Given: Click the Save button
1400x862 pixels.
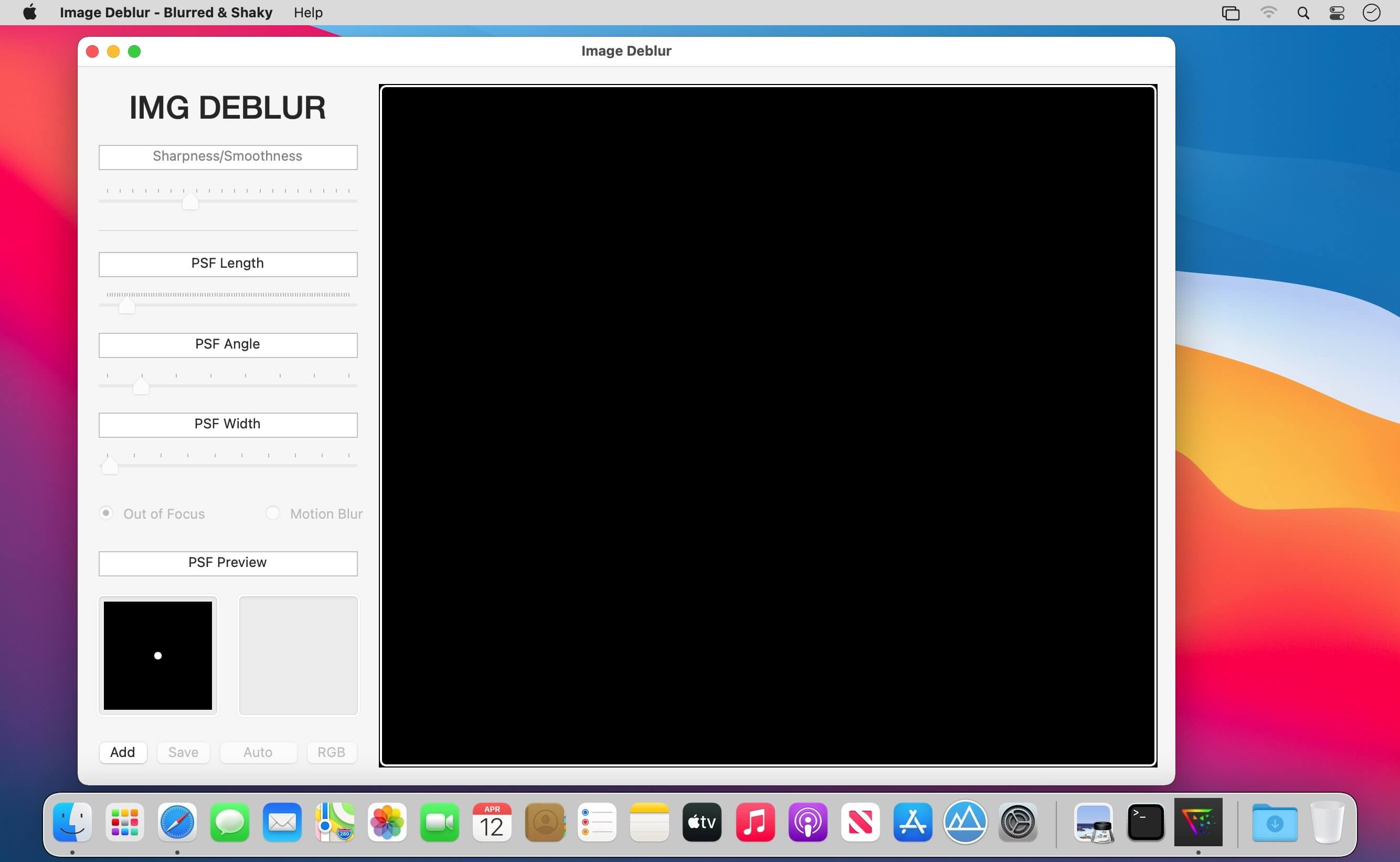Looking at the screenshot, I should point(183,752).
